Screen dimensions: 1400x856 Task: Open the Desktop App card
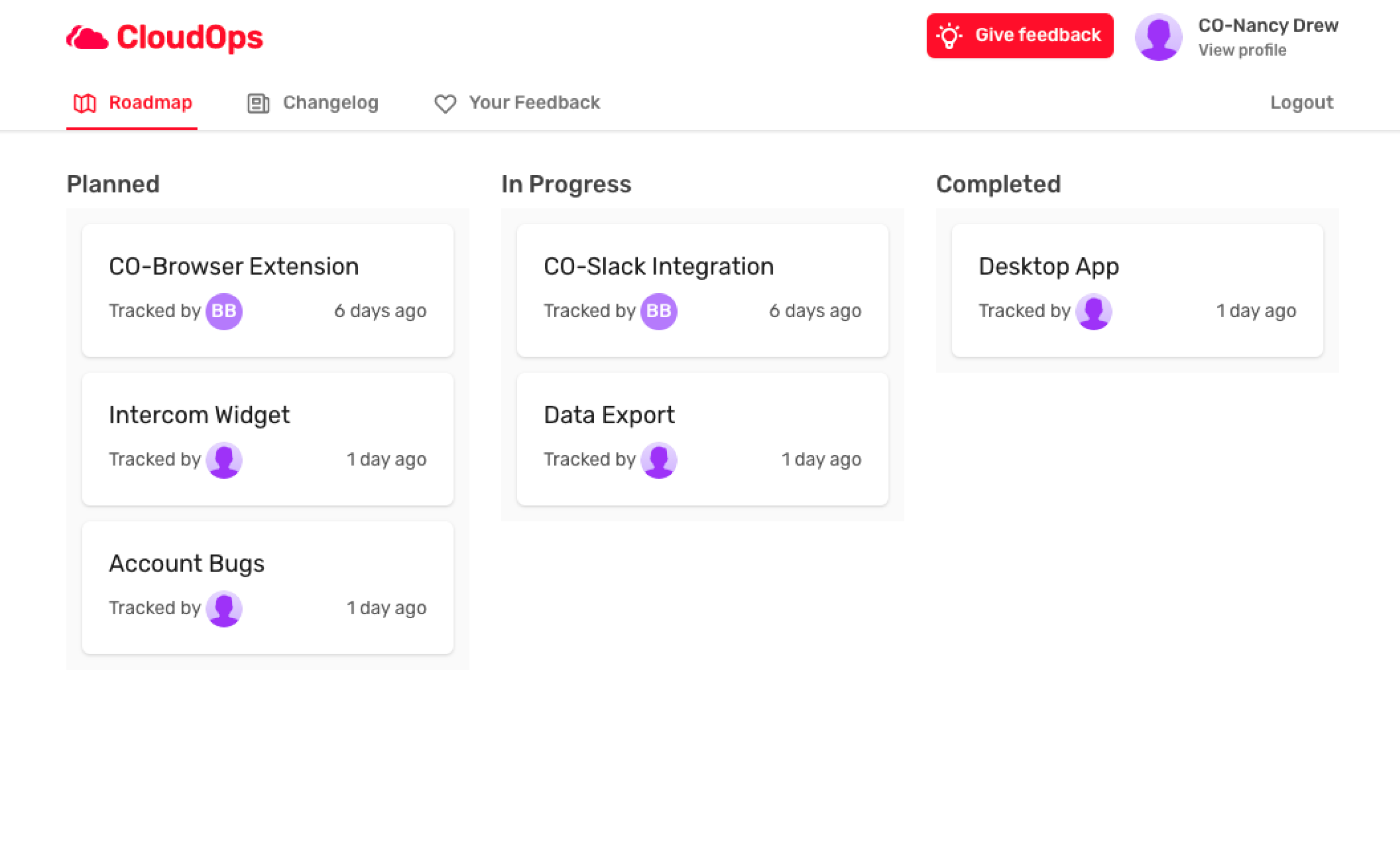pyautogui.click(x=1137, y=290)
